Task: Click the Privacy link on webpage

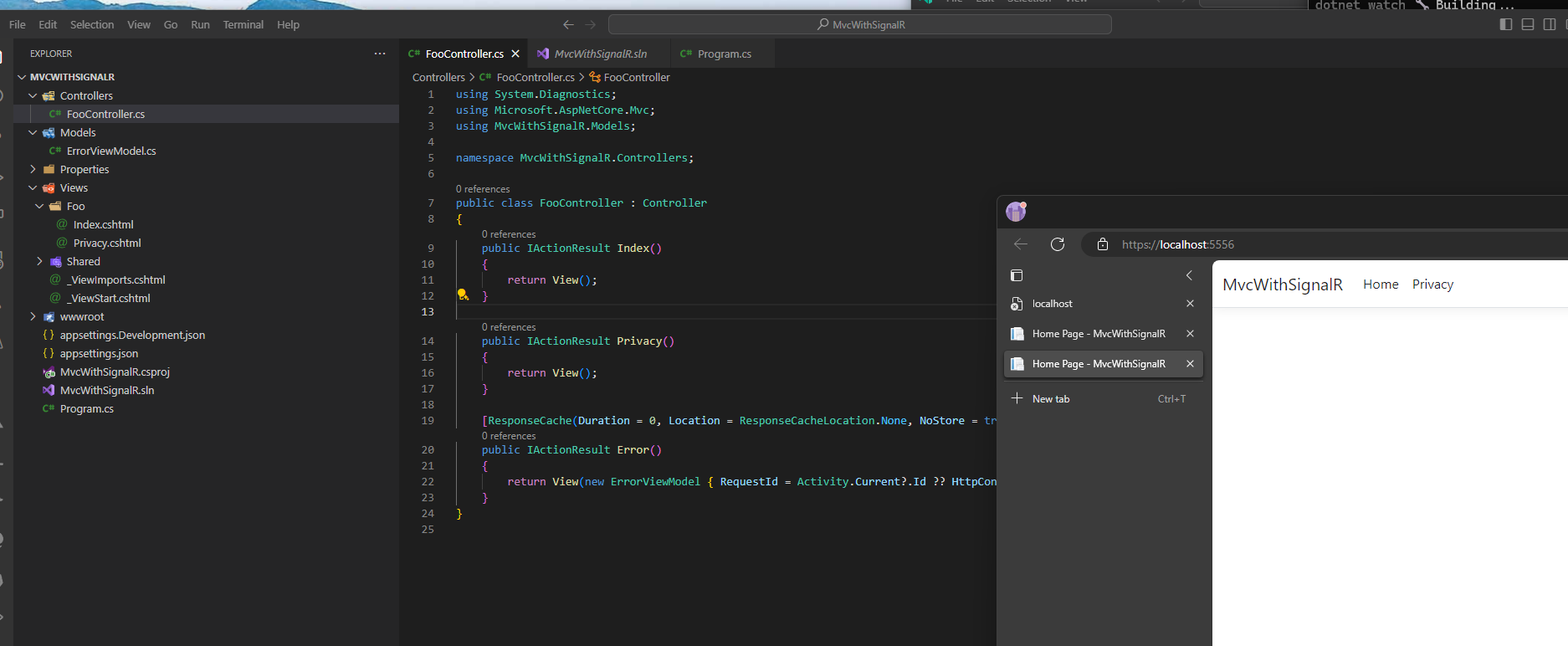Action: click(1432, 285)
